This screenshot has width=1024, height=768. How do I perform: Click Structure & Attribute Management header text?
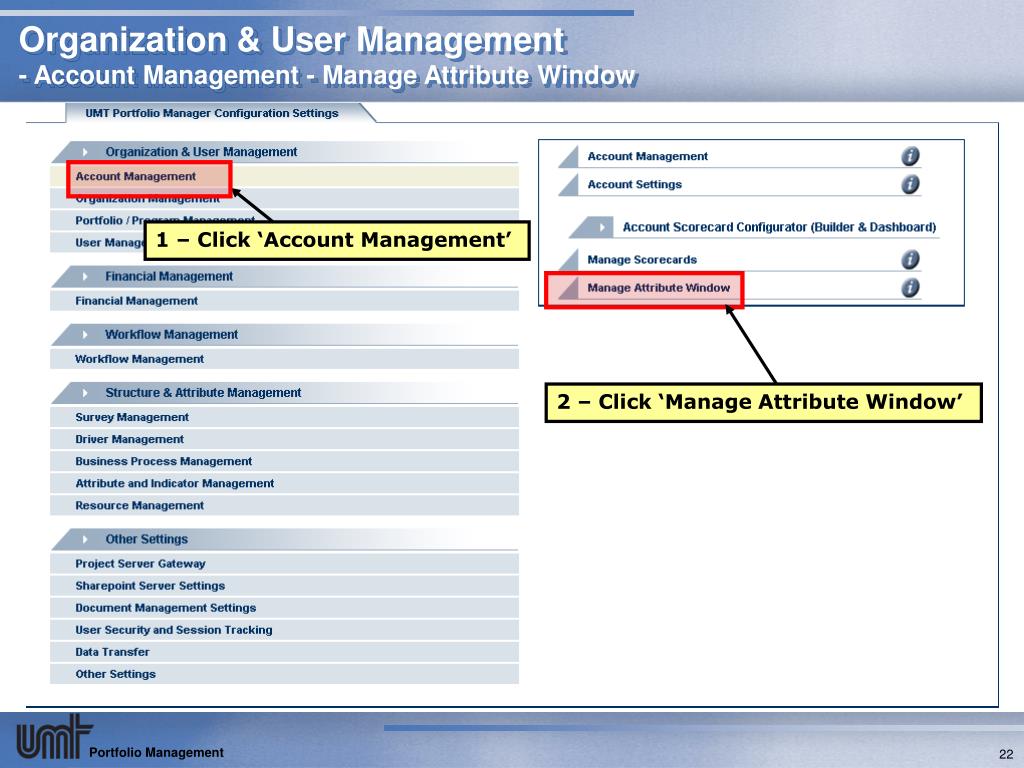(203, 393)
